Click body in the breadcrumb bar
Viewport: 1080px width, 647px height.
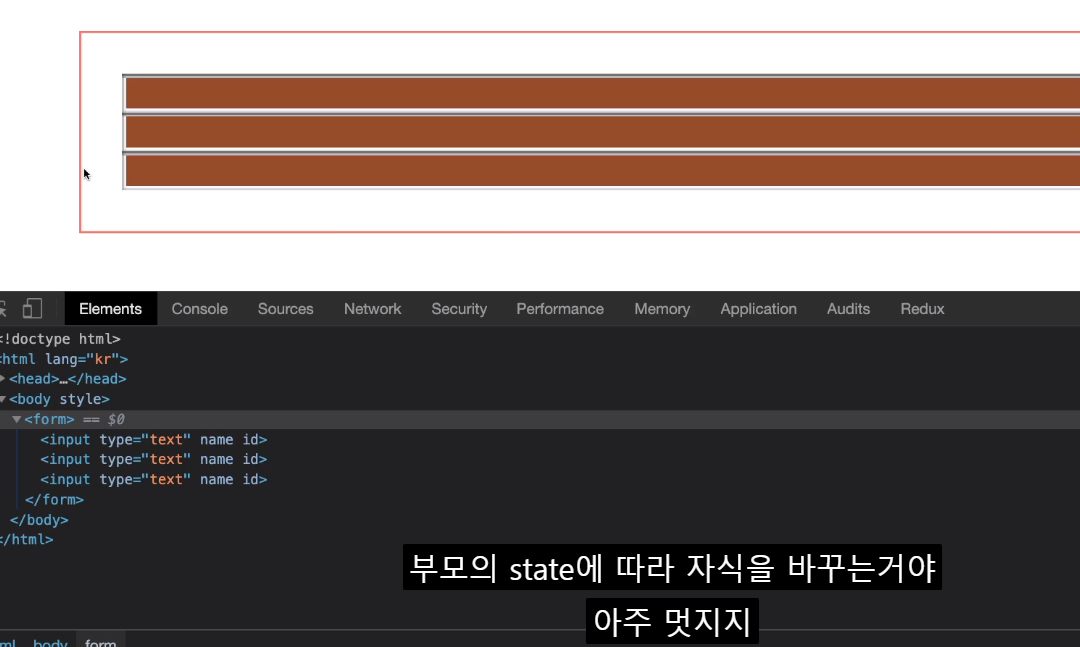tap(50, 642)
